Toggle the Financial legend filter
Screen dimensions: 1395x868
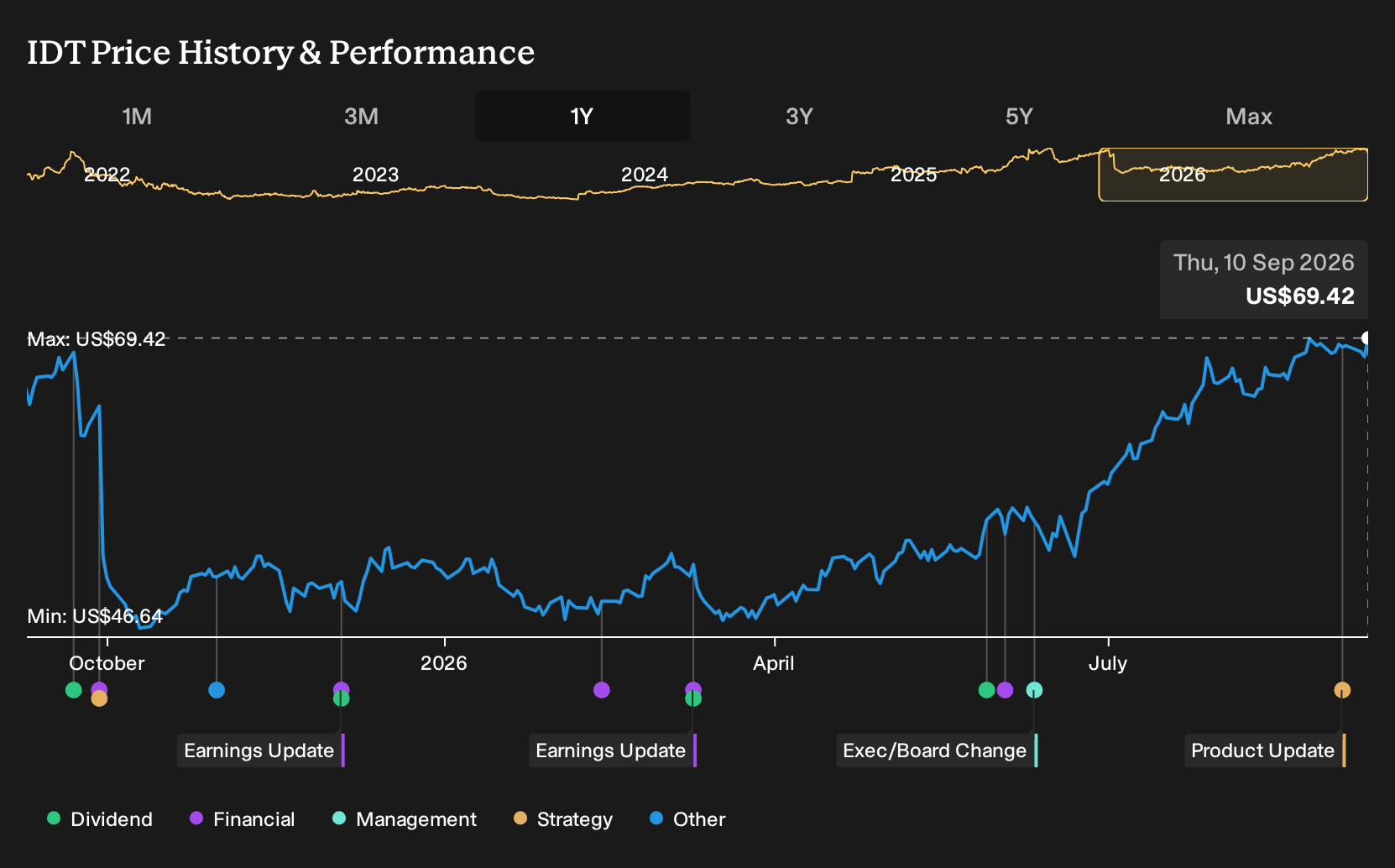click(x=243, y=819)
